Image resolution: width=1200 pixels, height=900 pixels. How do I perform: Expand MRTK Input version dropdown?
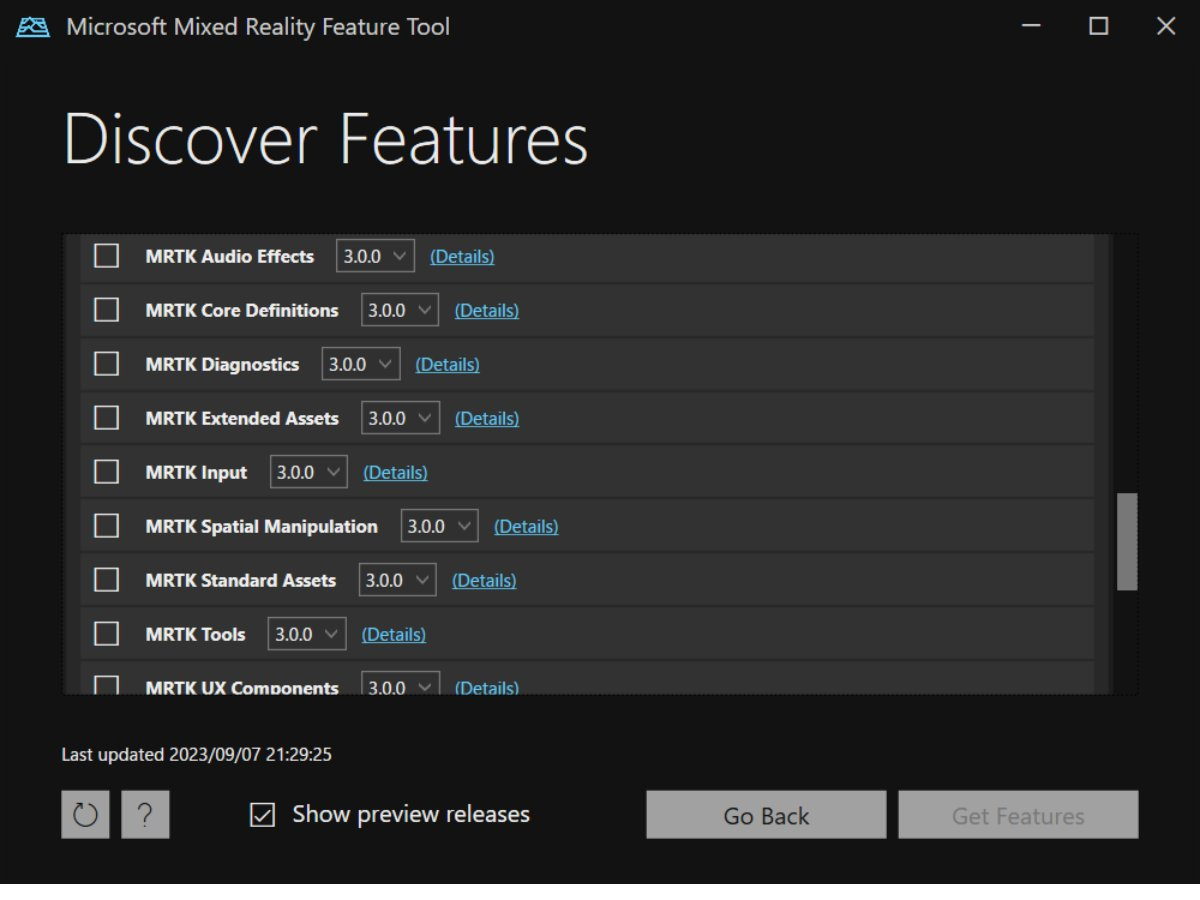(309, 472)
